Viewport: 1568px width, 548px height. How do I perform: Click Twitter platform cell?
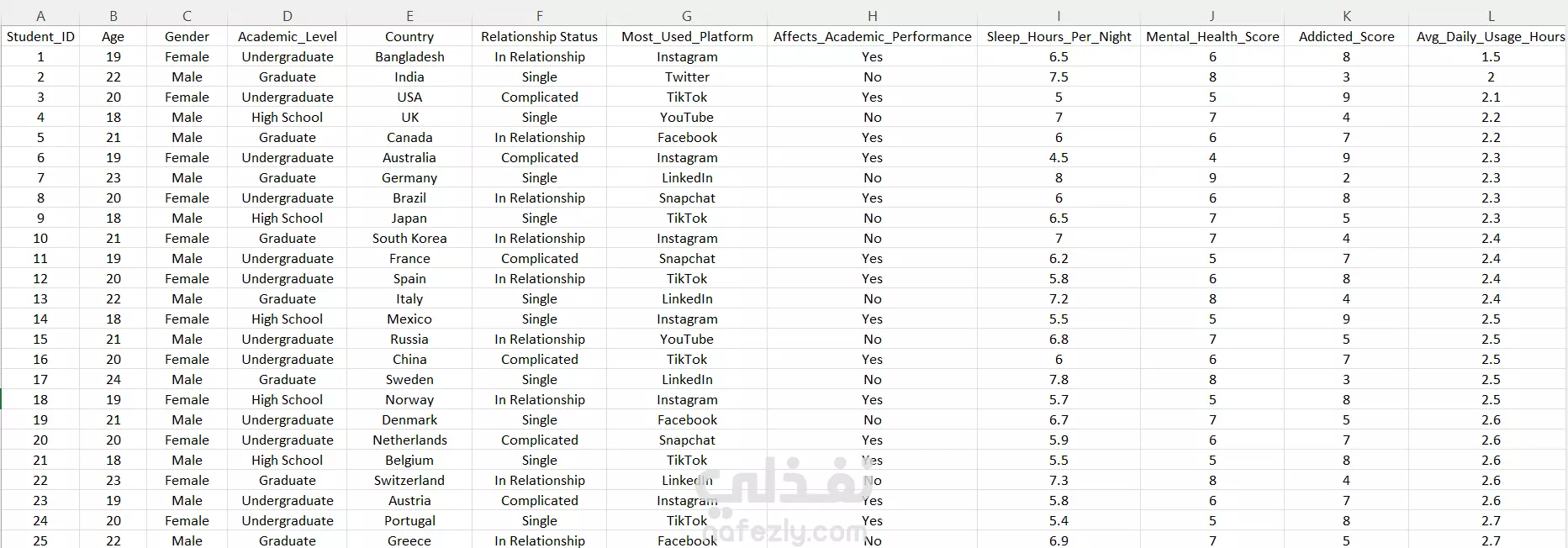(687, 76)
